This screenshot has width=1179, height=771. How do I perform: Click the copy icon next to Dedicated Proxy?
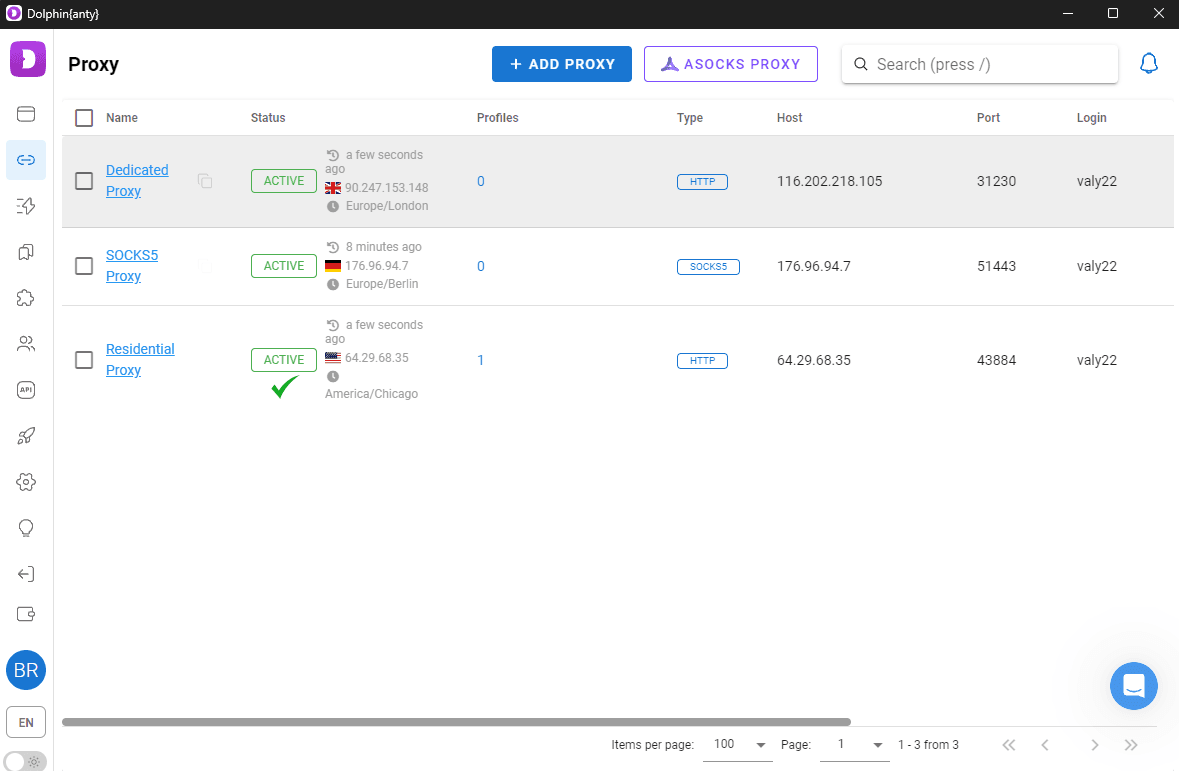[x=205, y=181]
